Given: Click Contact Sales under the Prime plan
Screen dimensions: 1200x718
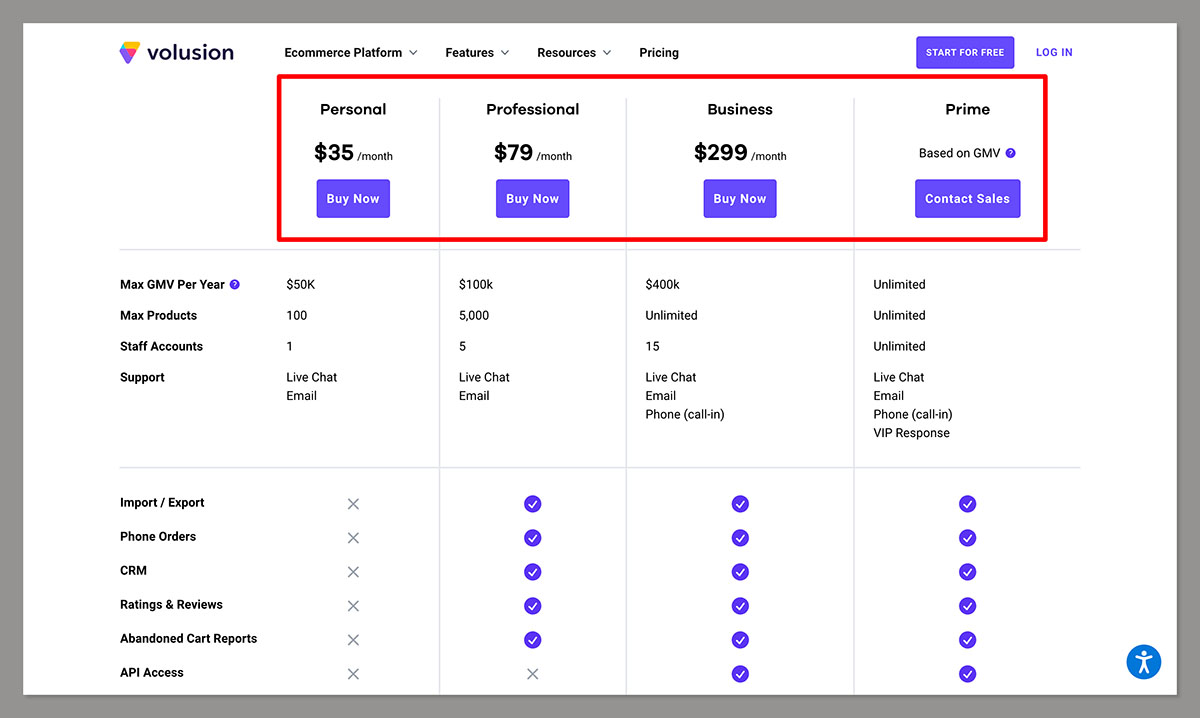Looking at the screenshot, I should [x=967, y=198].
